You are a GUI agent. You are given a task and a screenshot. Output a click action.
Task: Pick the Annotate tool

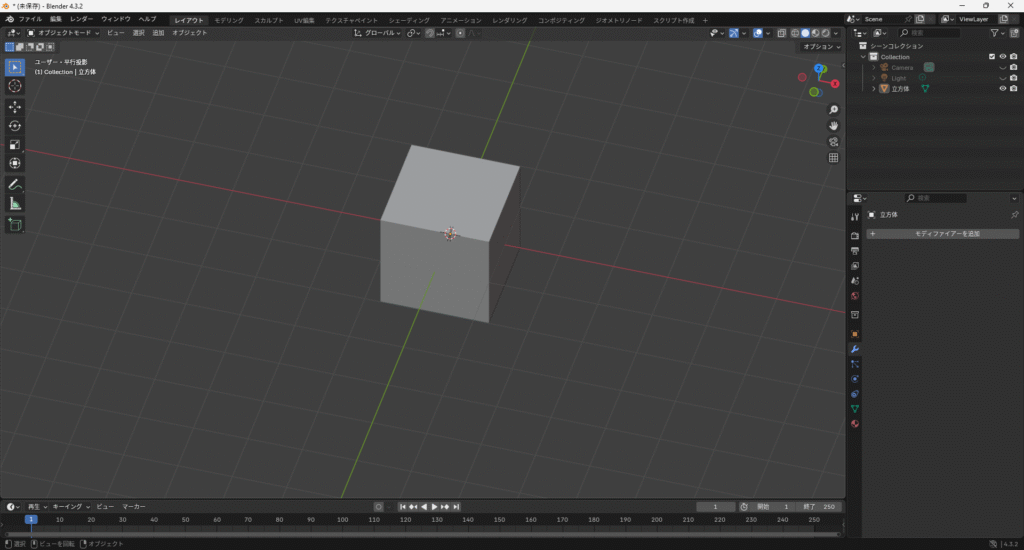coord(14,185)
